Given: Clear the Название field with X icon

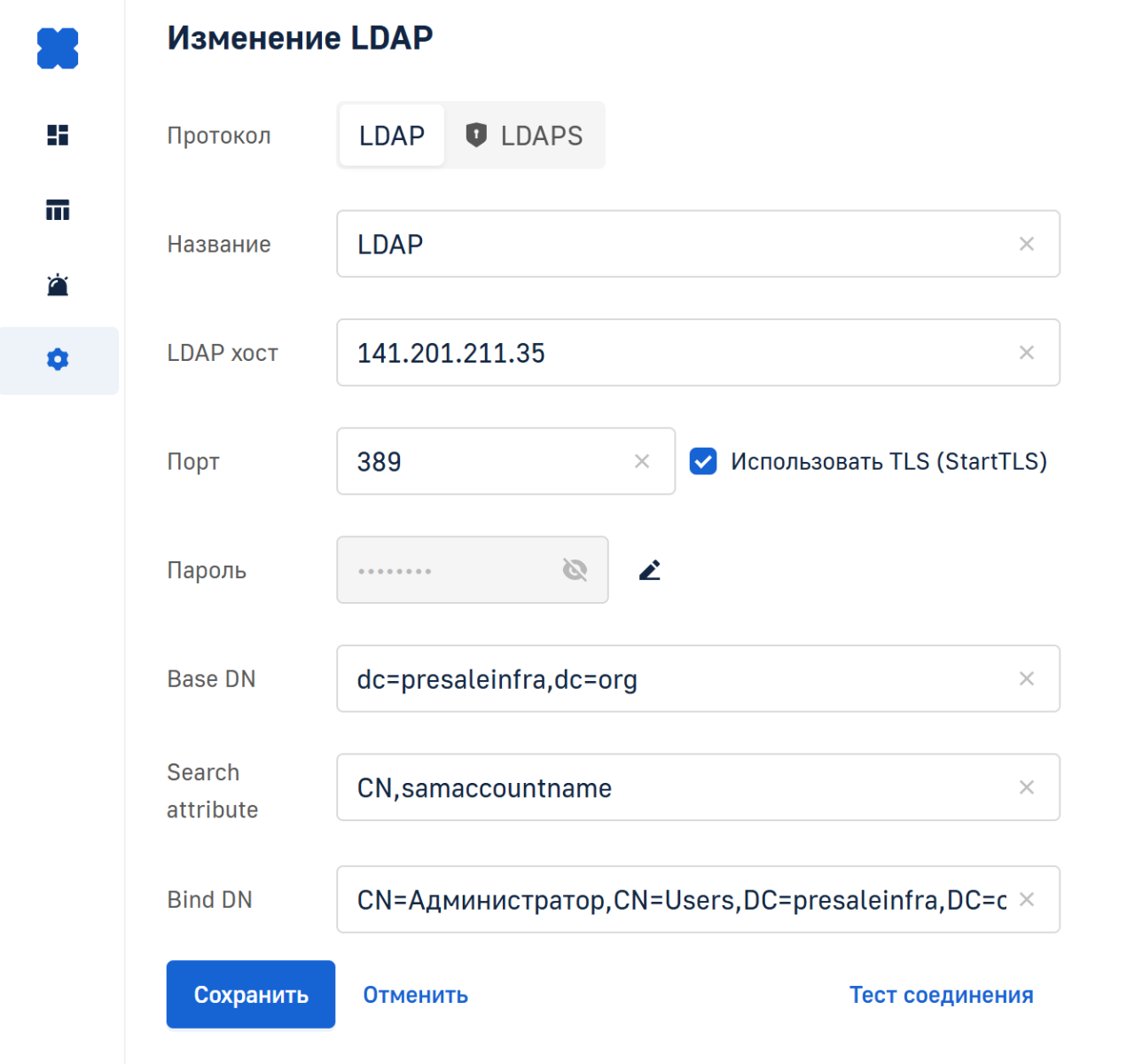Looking at the screenshot, I should click(1027, 244).
